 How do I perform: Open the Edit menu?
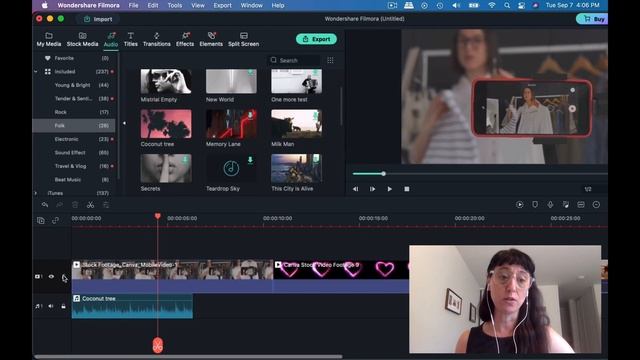point(153,5)
